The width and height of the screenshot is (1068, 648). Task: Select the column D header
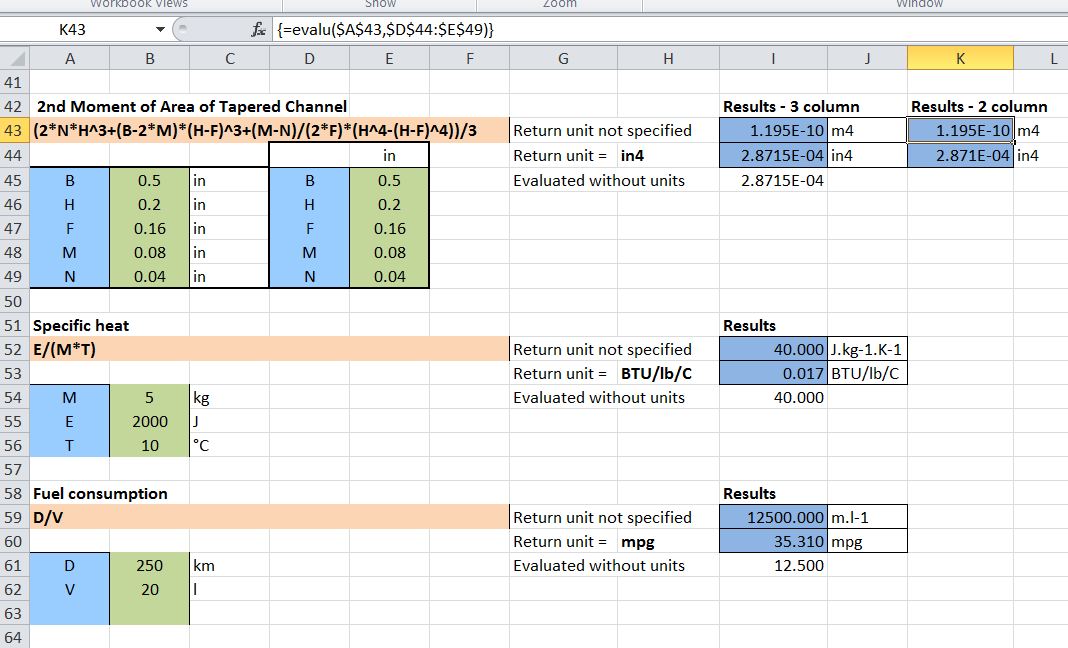coord(309,59)
